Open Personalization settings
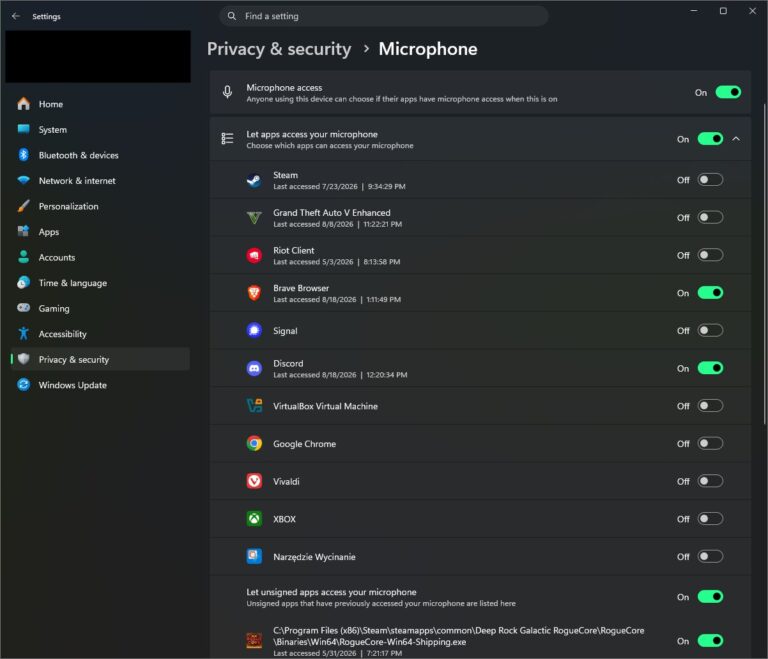The height and width of the screenshot is (659, 768). pos(100,206)
